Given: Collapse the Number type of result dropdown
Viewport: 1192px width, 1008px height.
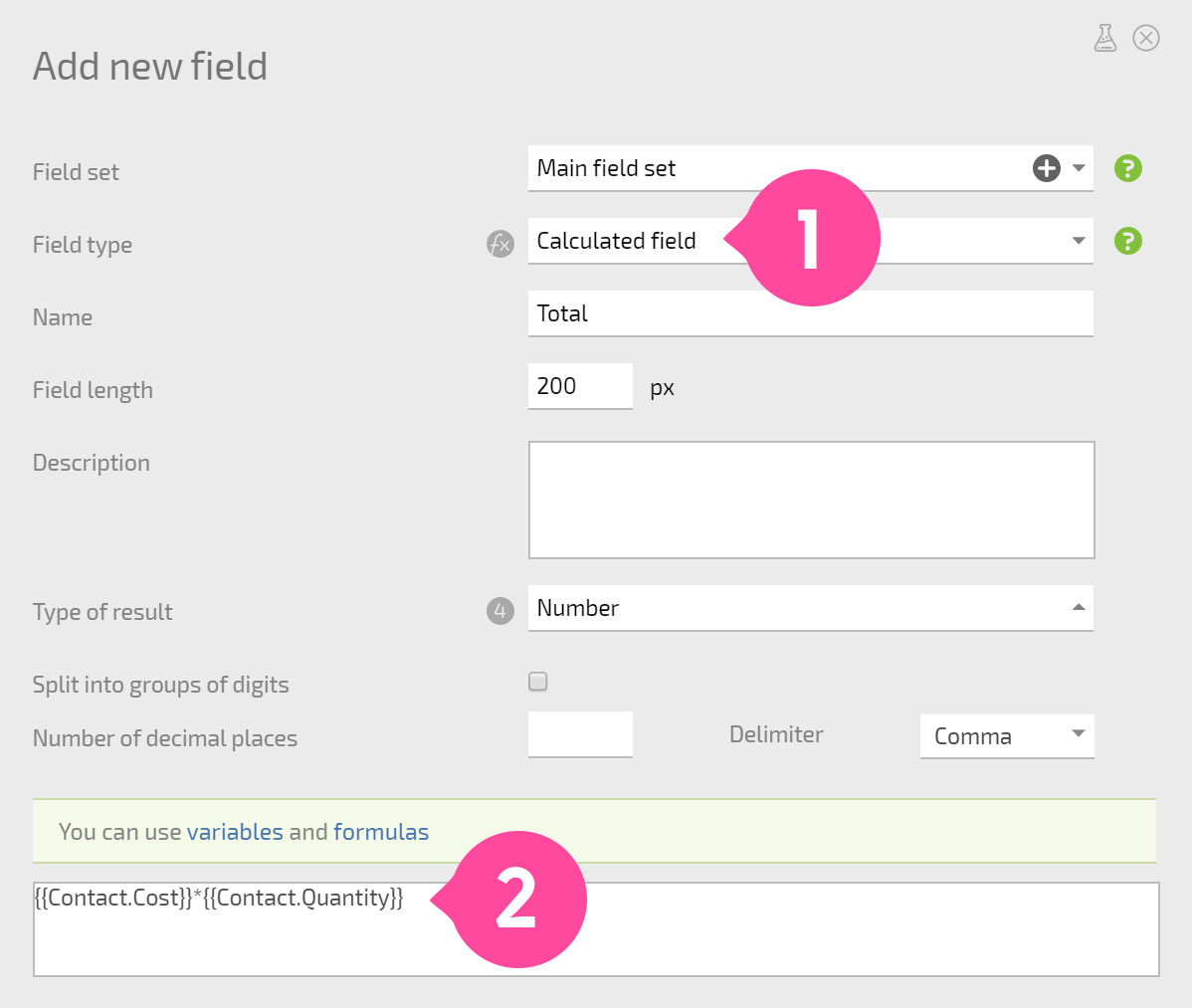Looking at the screenshot, I should point(810,607).
